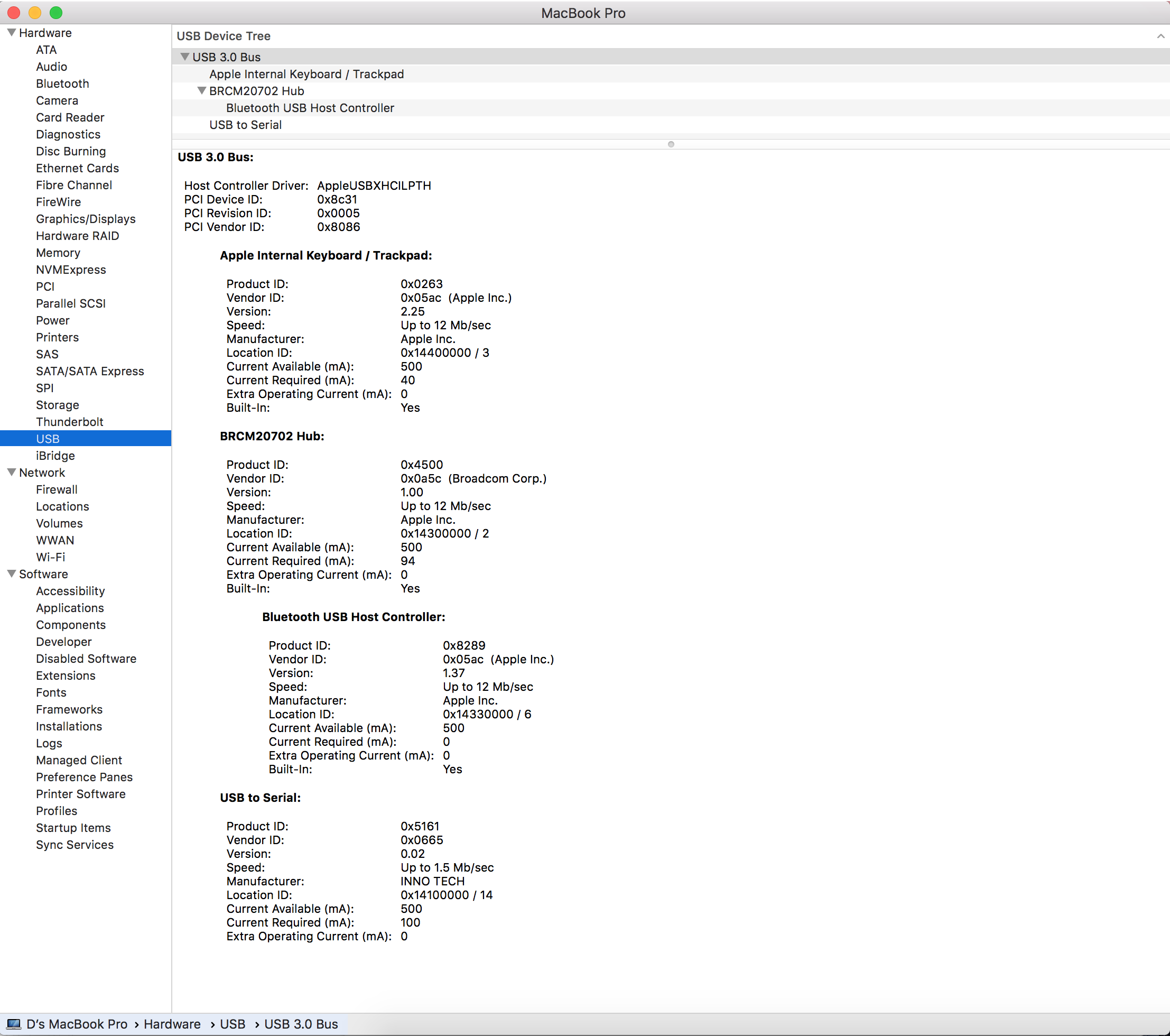Select the Thunderbolt hardware category
The image size is (1170, 1036).
click(x=67, y=422)
